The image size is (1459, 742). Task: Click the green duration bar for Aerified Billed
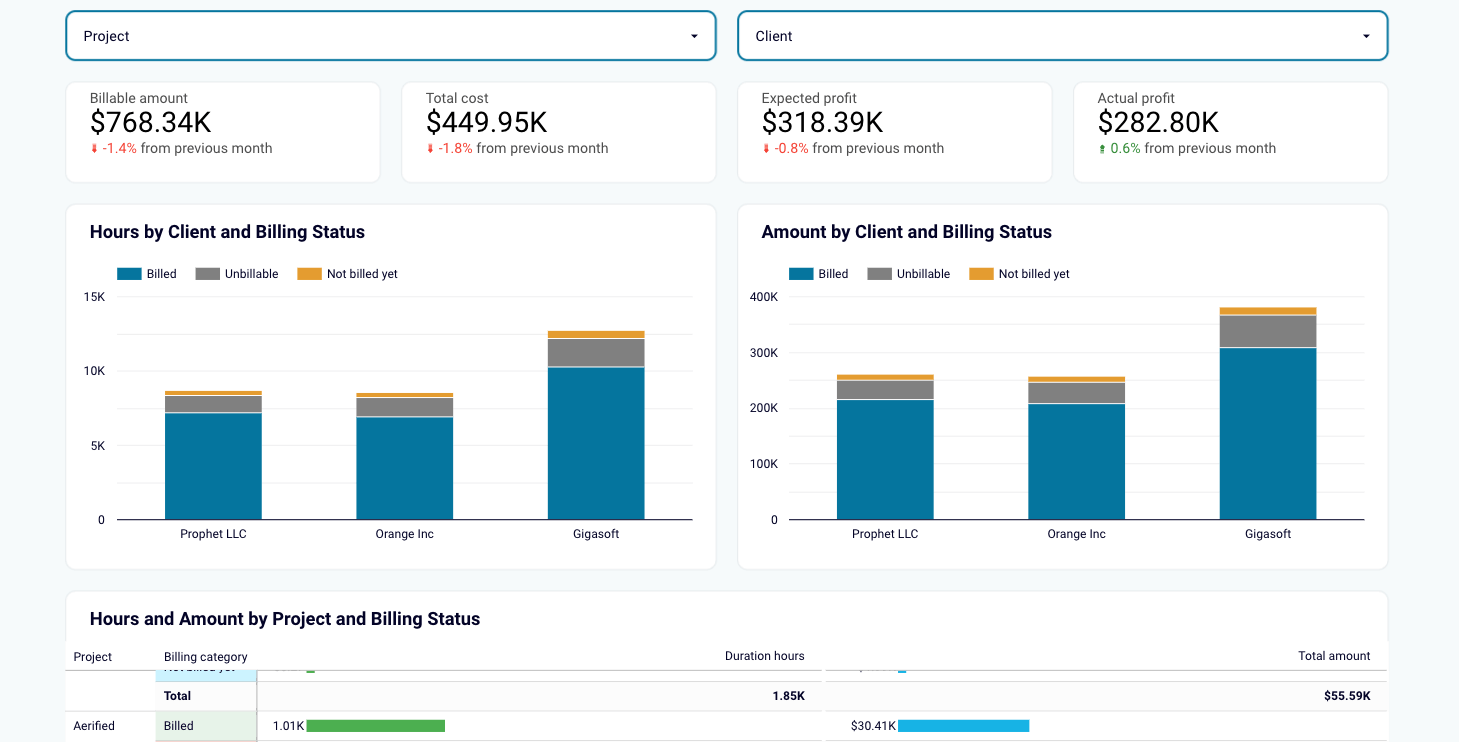377,725
